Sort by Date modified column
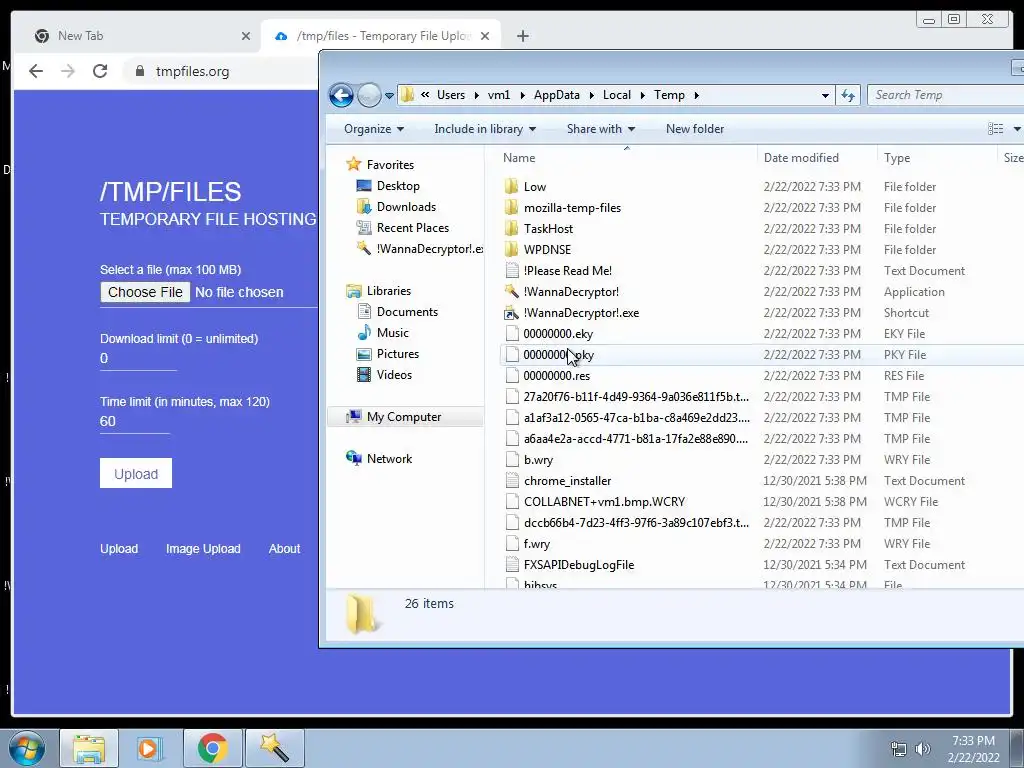 801,158
